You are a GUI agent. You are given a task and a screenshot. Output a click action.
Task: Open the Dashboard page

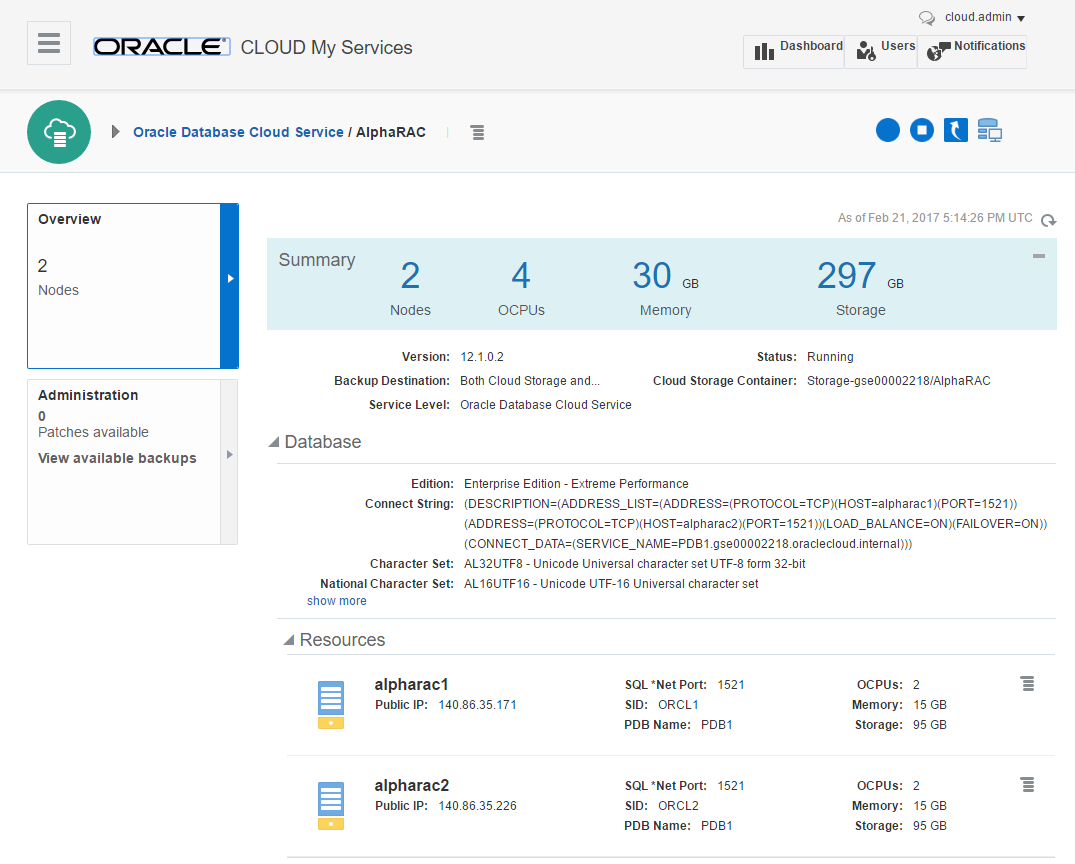794,51
